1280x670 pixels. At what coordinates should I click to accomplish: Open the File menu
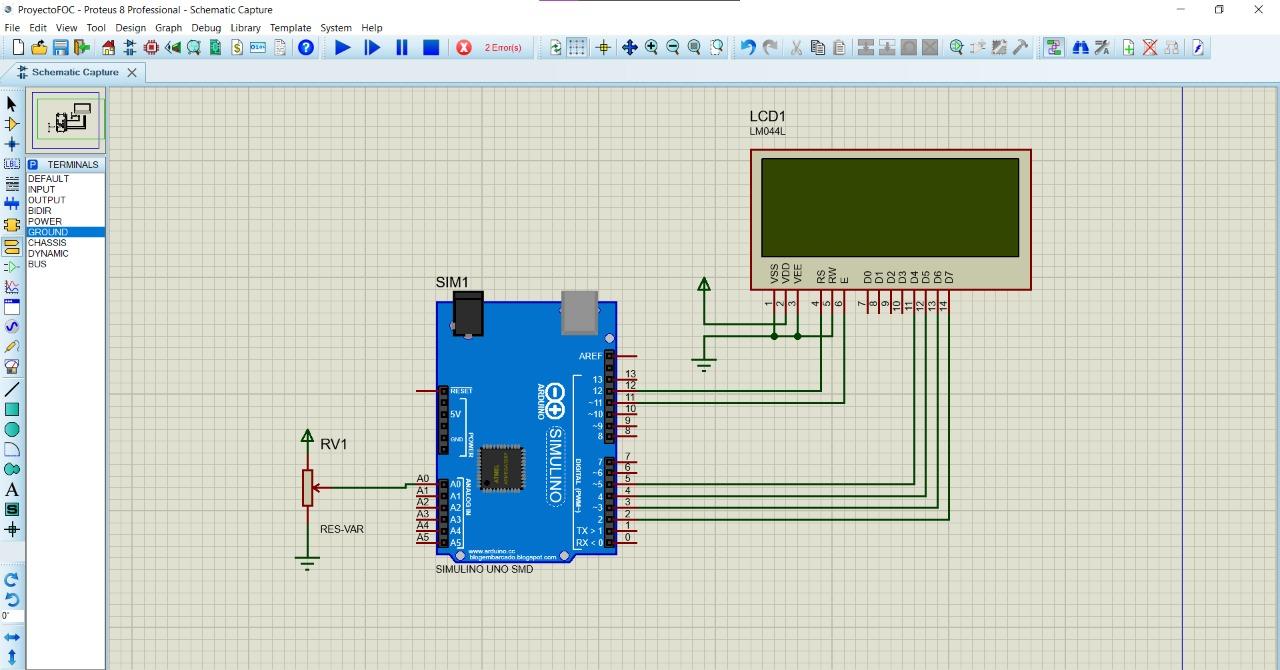(x=12, y=28)
